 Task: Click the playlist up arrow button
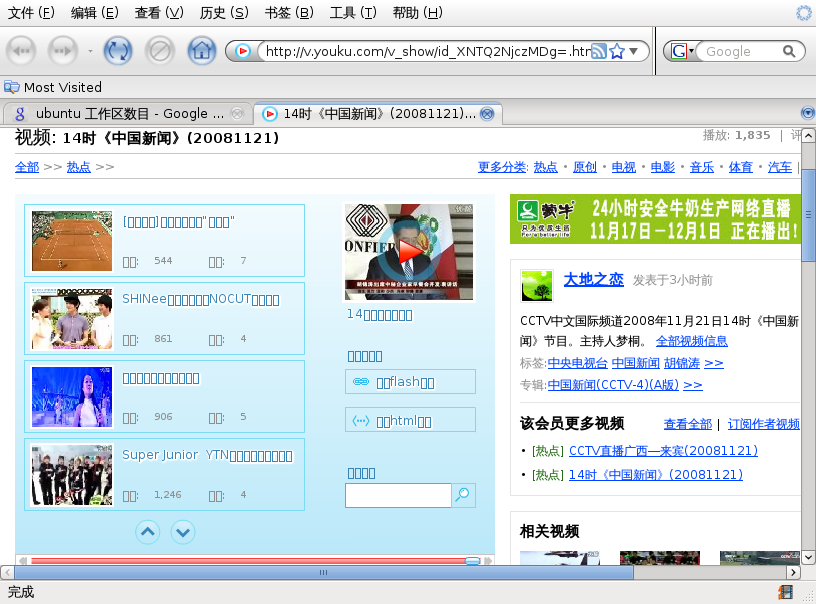pos(148,532)
